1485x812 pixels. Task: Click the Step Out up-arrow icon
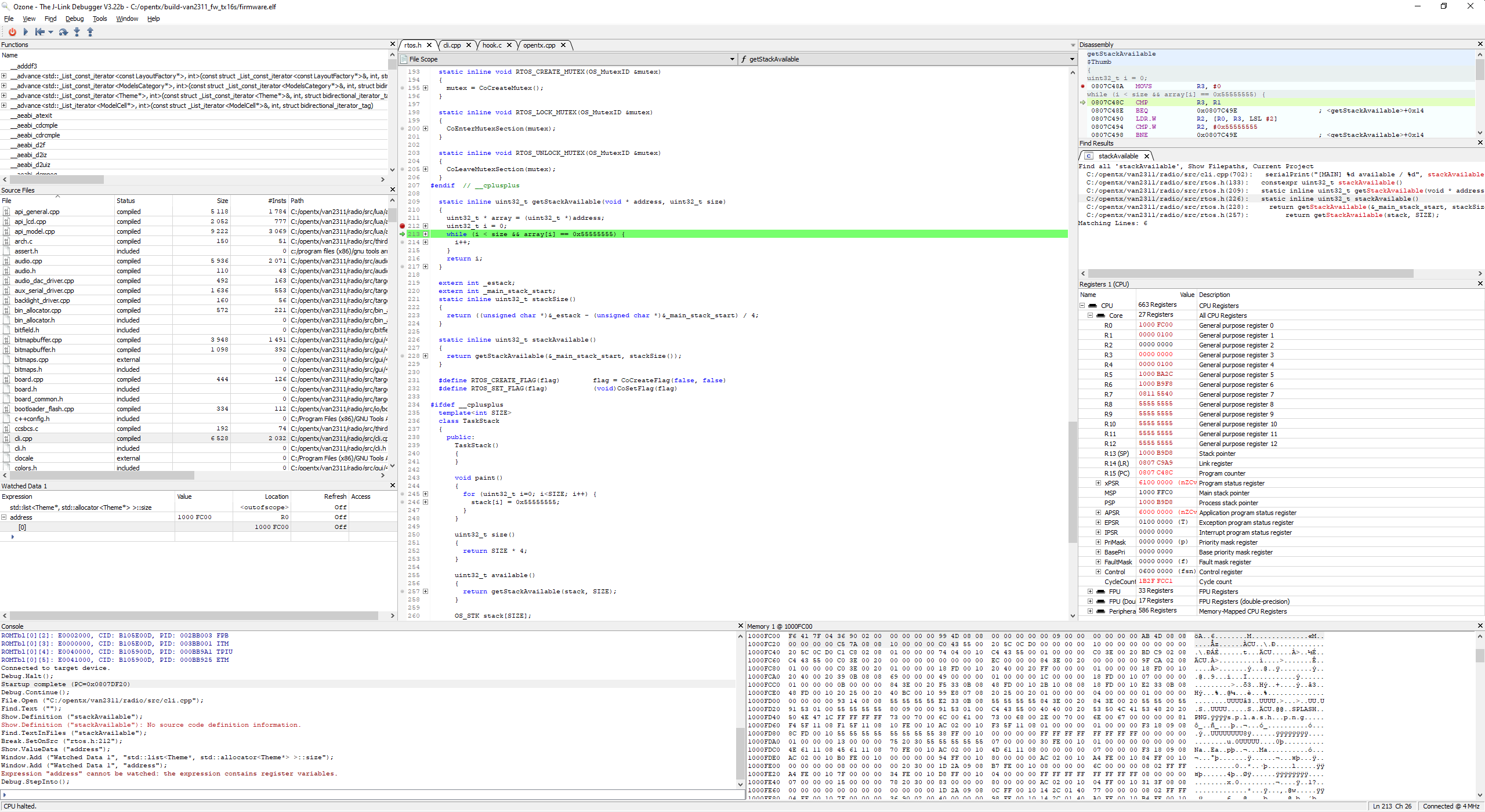90,32
